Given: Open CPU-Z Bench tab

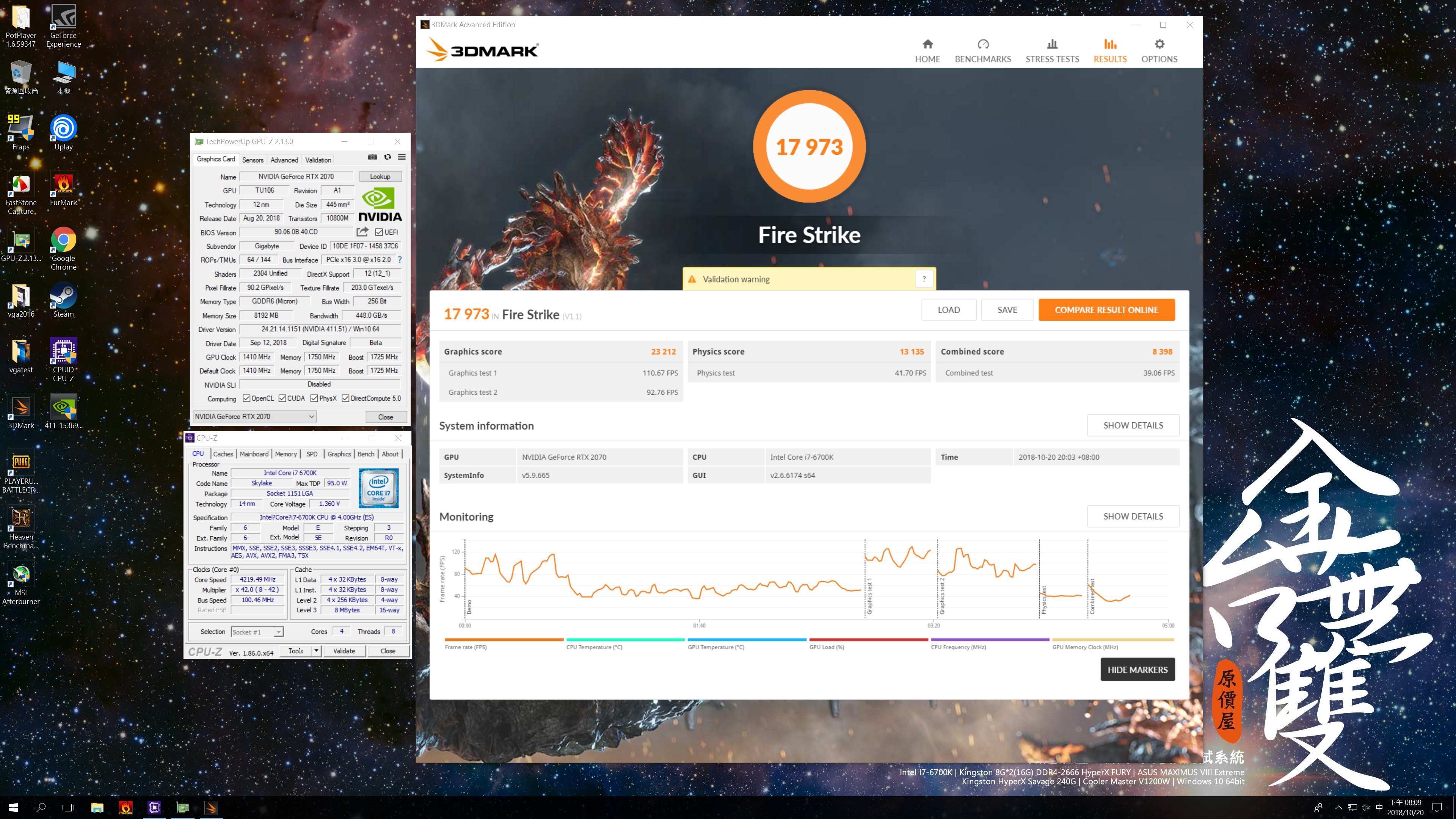Looking at the screenshot, I should [366, 454].
